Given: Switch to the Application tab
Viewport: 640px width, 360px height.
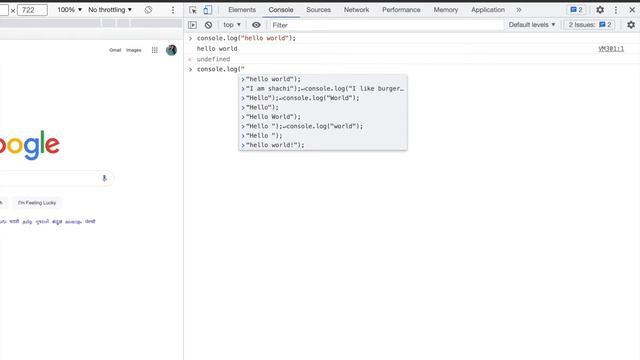Looking at the screenshot, I should coord(488,10).
